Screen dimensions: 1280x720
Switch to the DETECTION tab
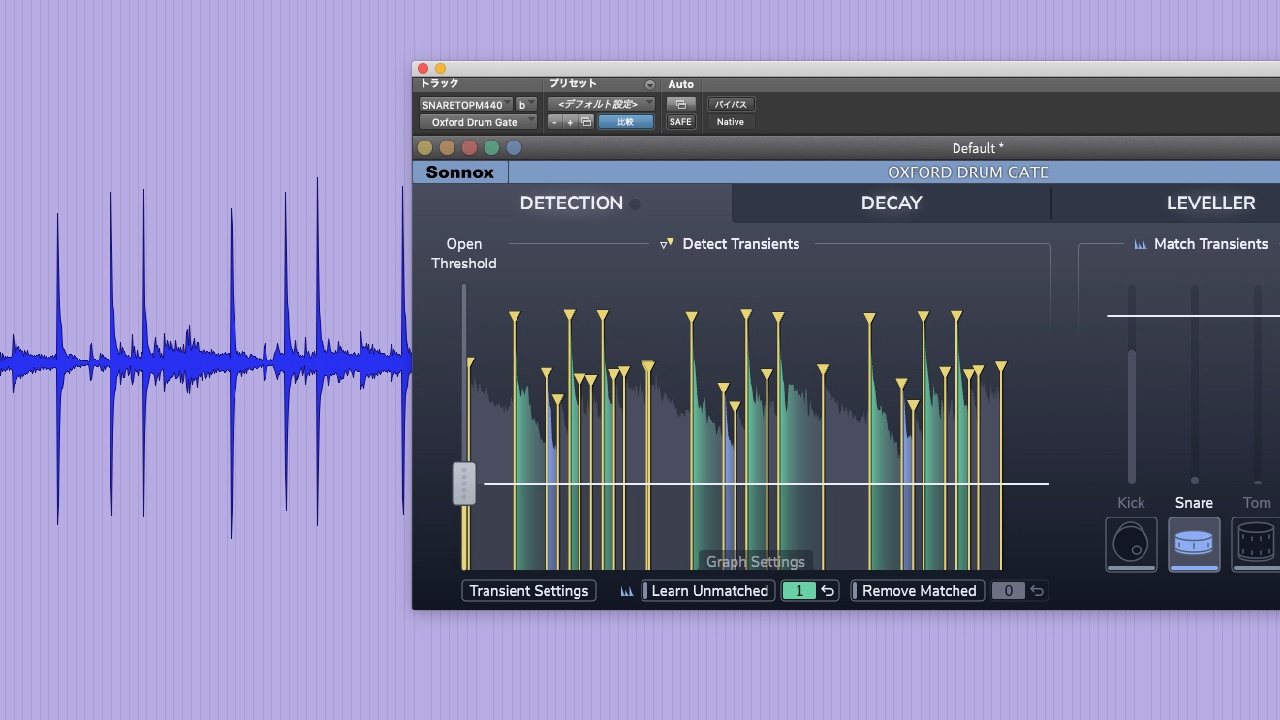click(571, 203)
